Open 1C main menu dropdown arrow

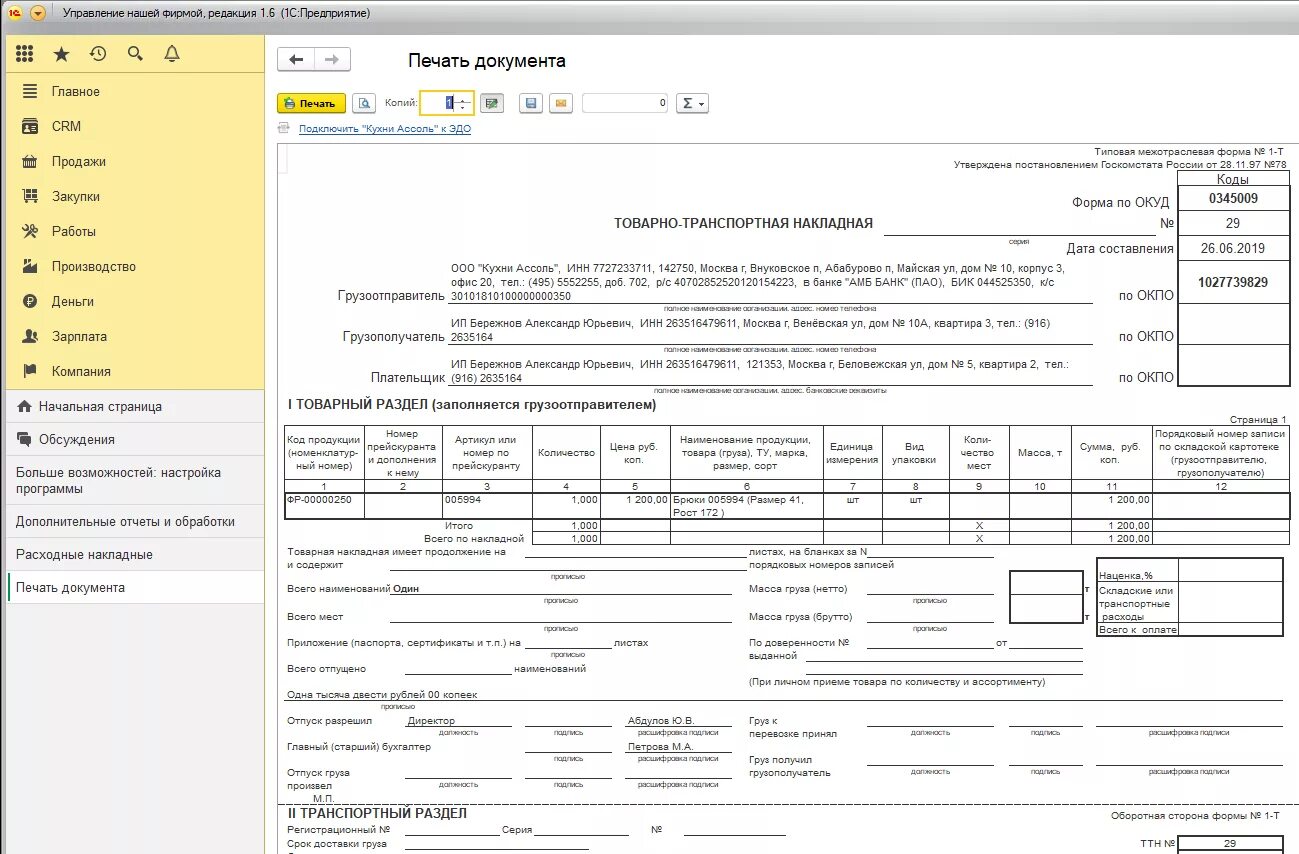38,13
